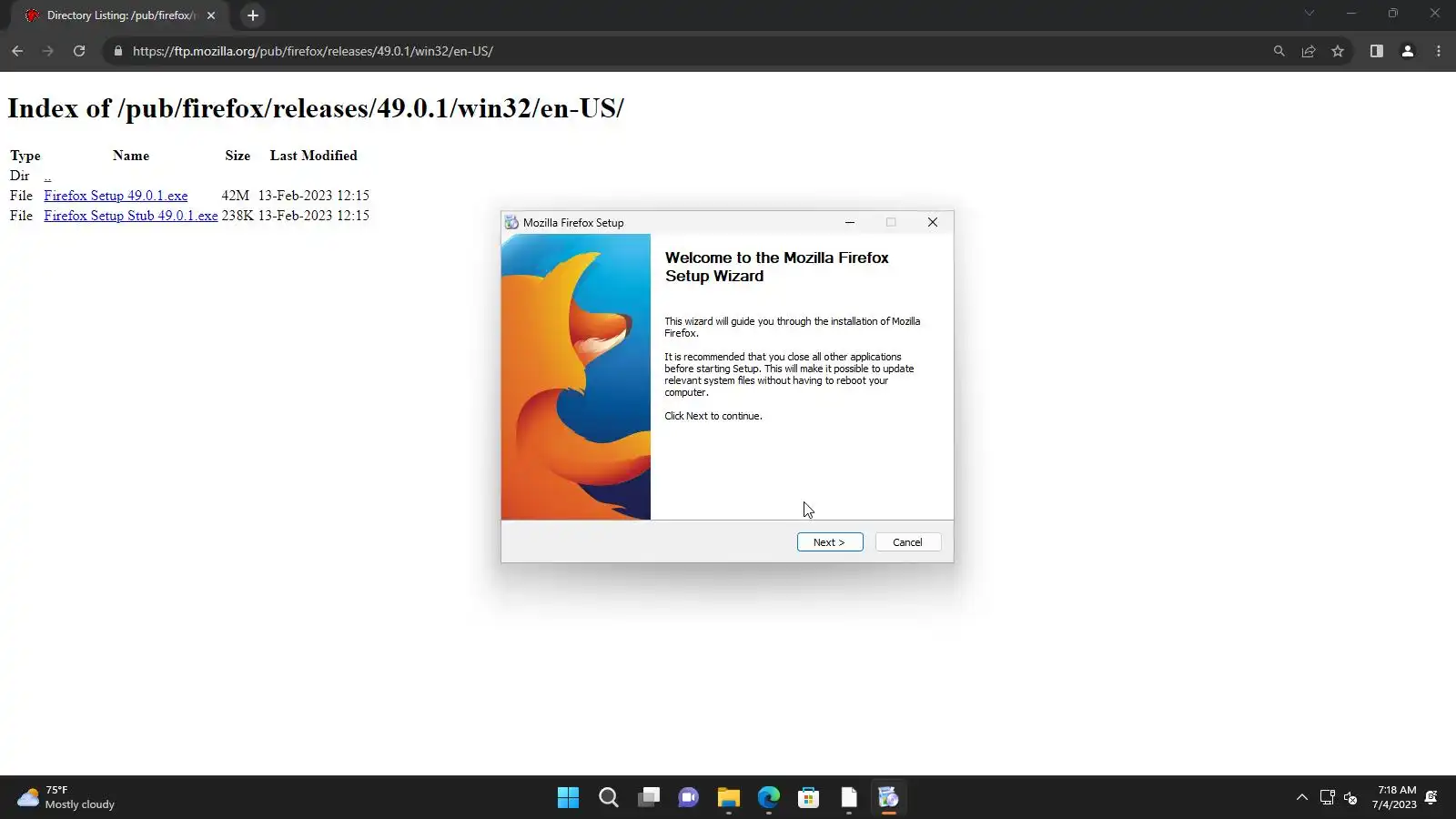Click Next in Firefox Setup wizard
The width and height of the screenshot is (1456, 819).
tap(830, 542)
